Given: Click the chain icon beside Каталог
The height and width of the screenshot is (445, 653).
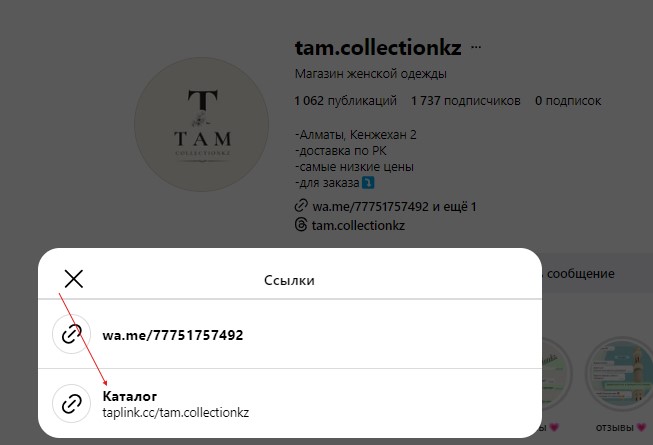Looking at the screenshot, I should (71, 403).
